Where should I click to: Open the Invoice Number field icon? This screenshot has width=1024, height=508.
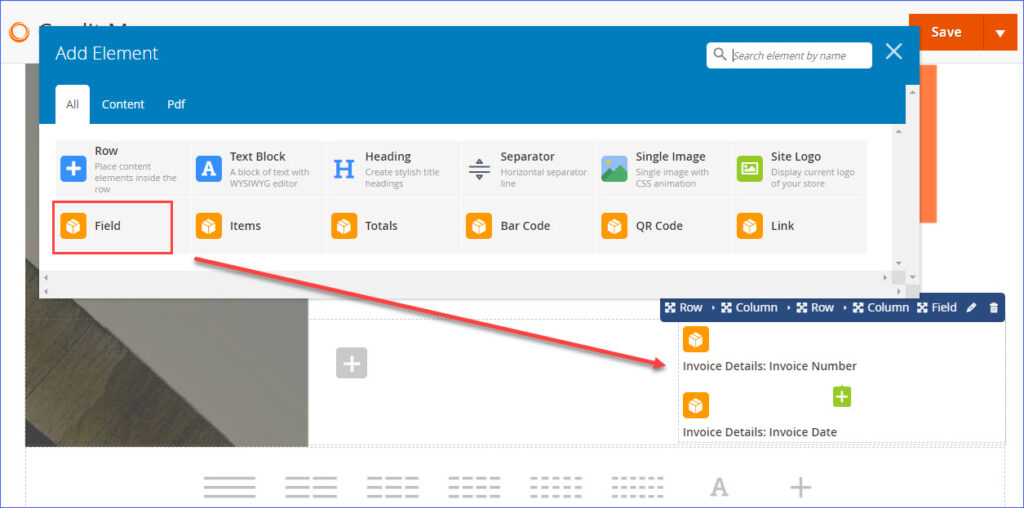click(696, 340)
